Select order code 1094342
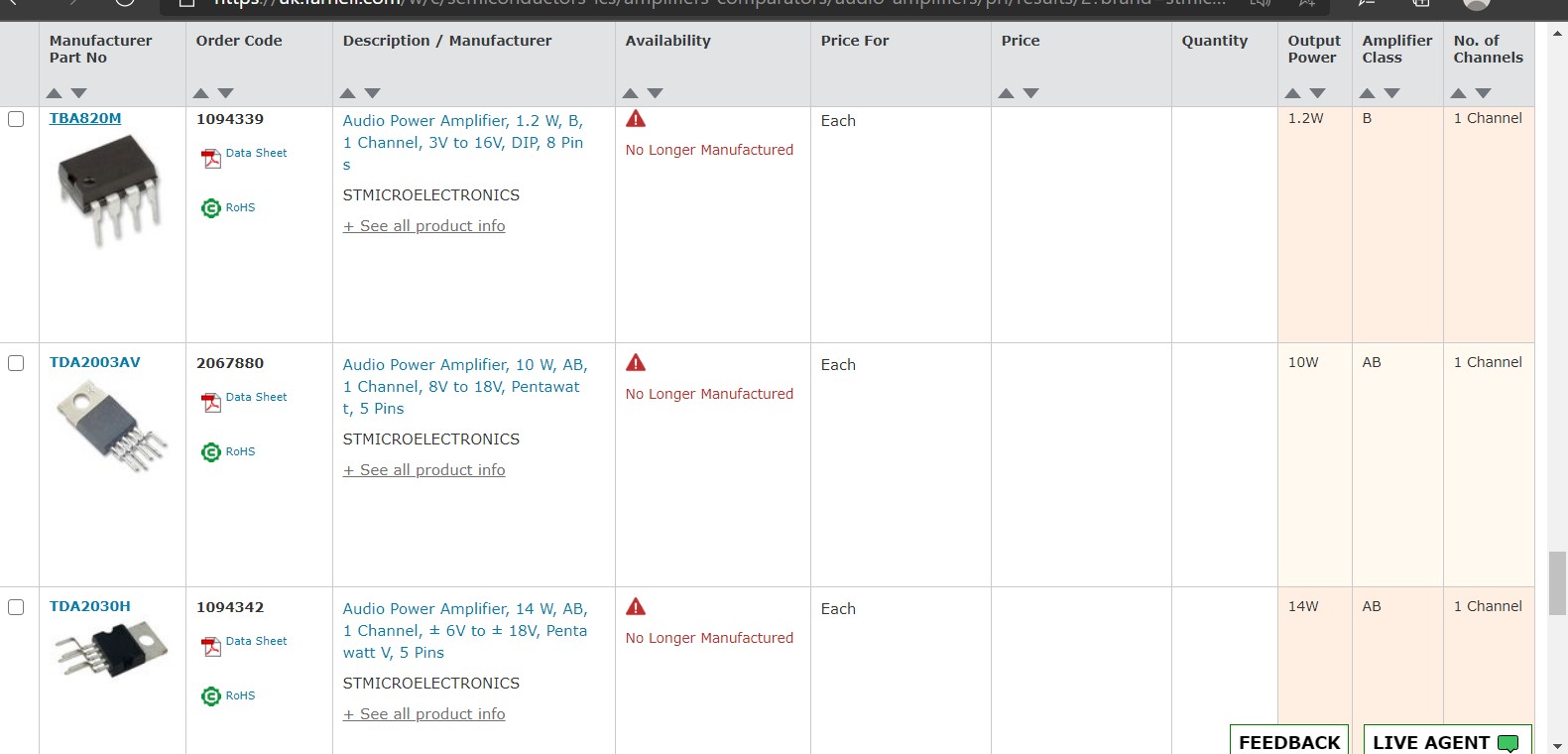1568x754 pixels. tap(230, 607)
